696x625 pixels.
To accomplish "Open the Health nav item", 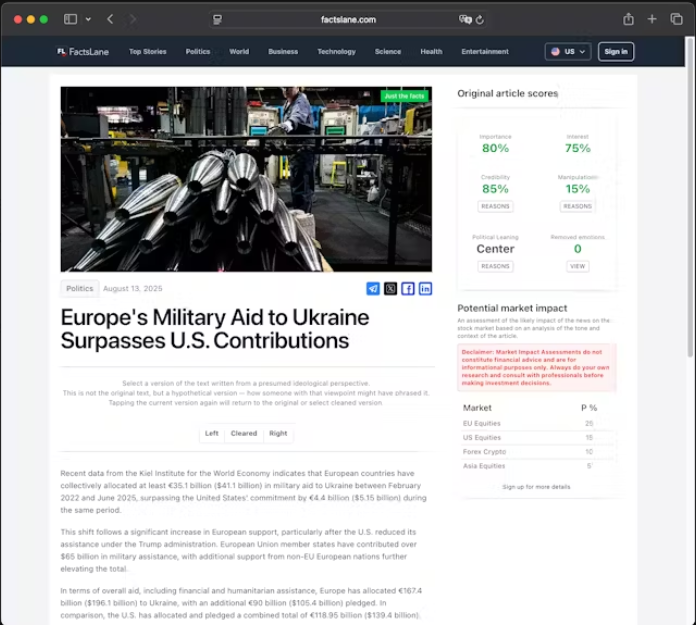I will (431, 51).
